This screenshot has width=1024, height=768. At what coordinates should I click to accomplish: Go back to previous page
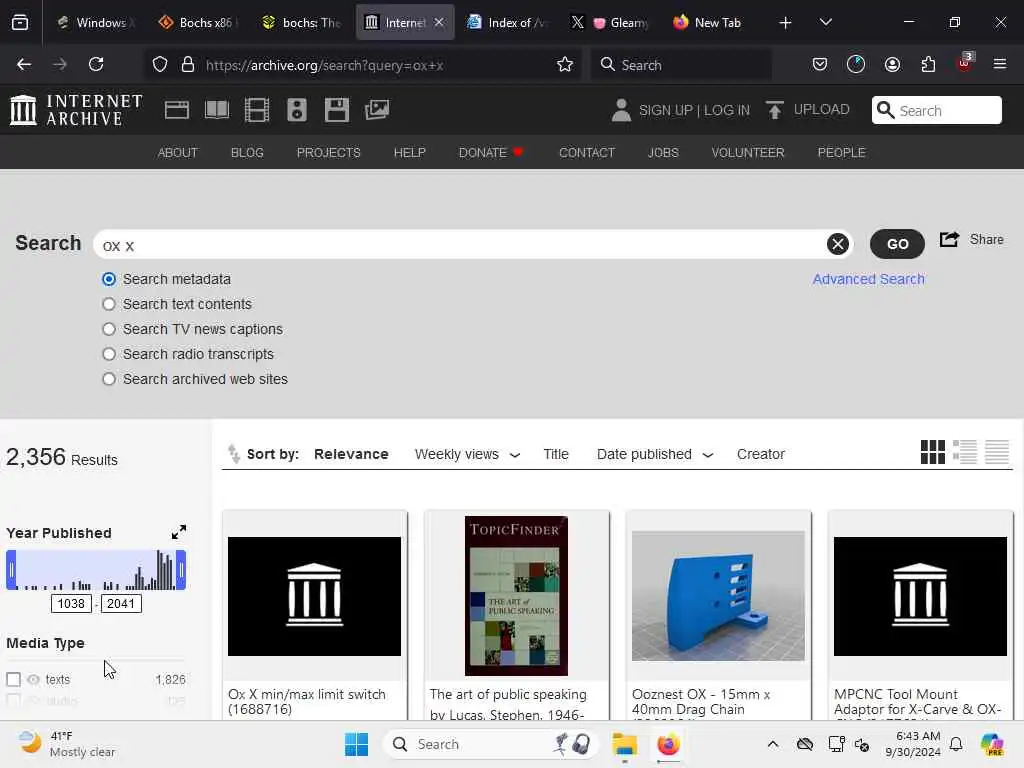point(24,64)
